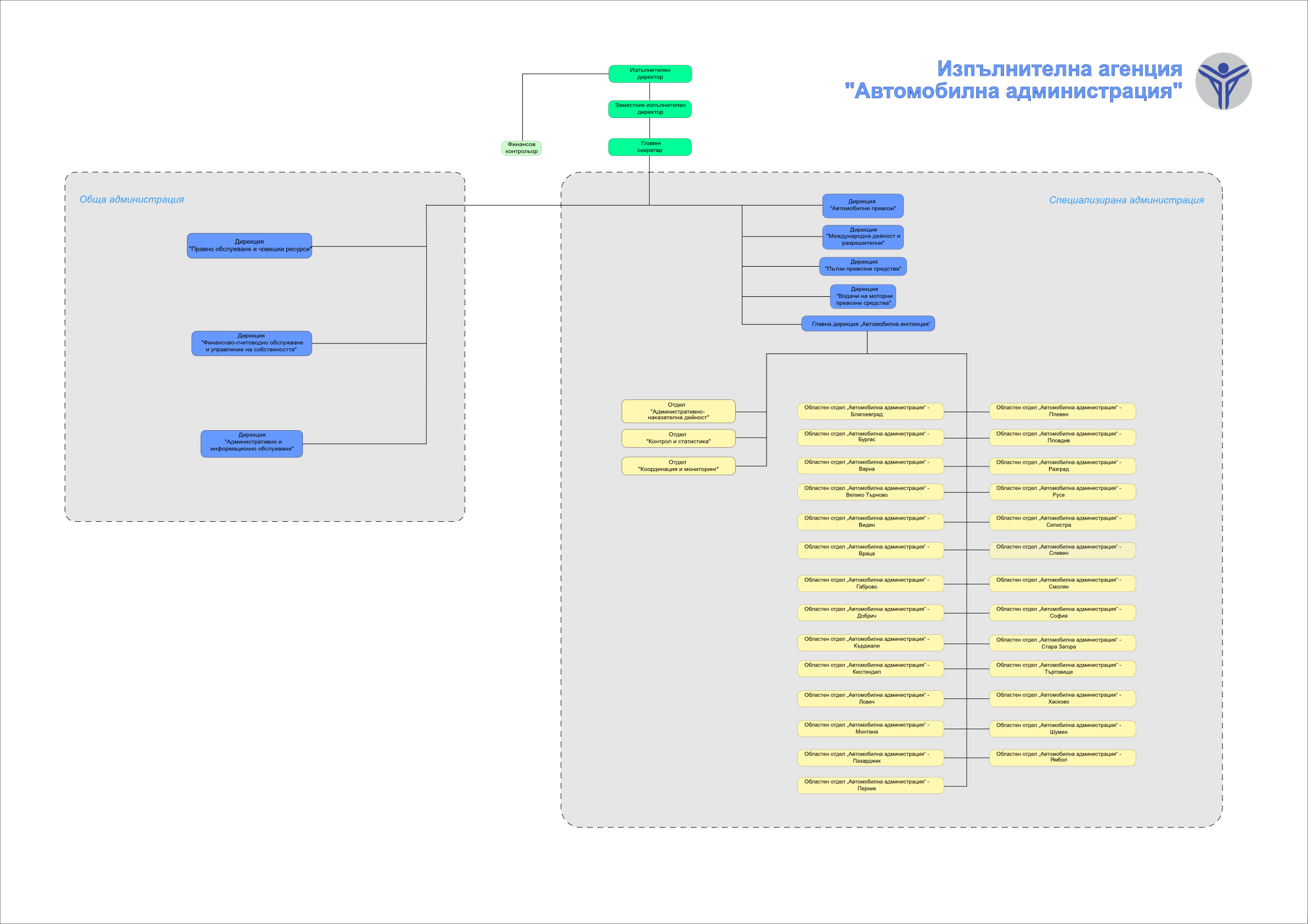Select Дирекция Водачи на моторни превозни средства
The image size is (1308, 924).
[x=862, y=296]
